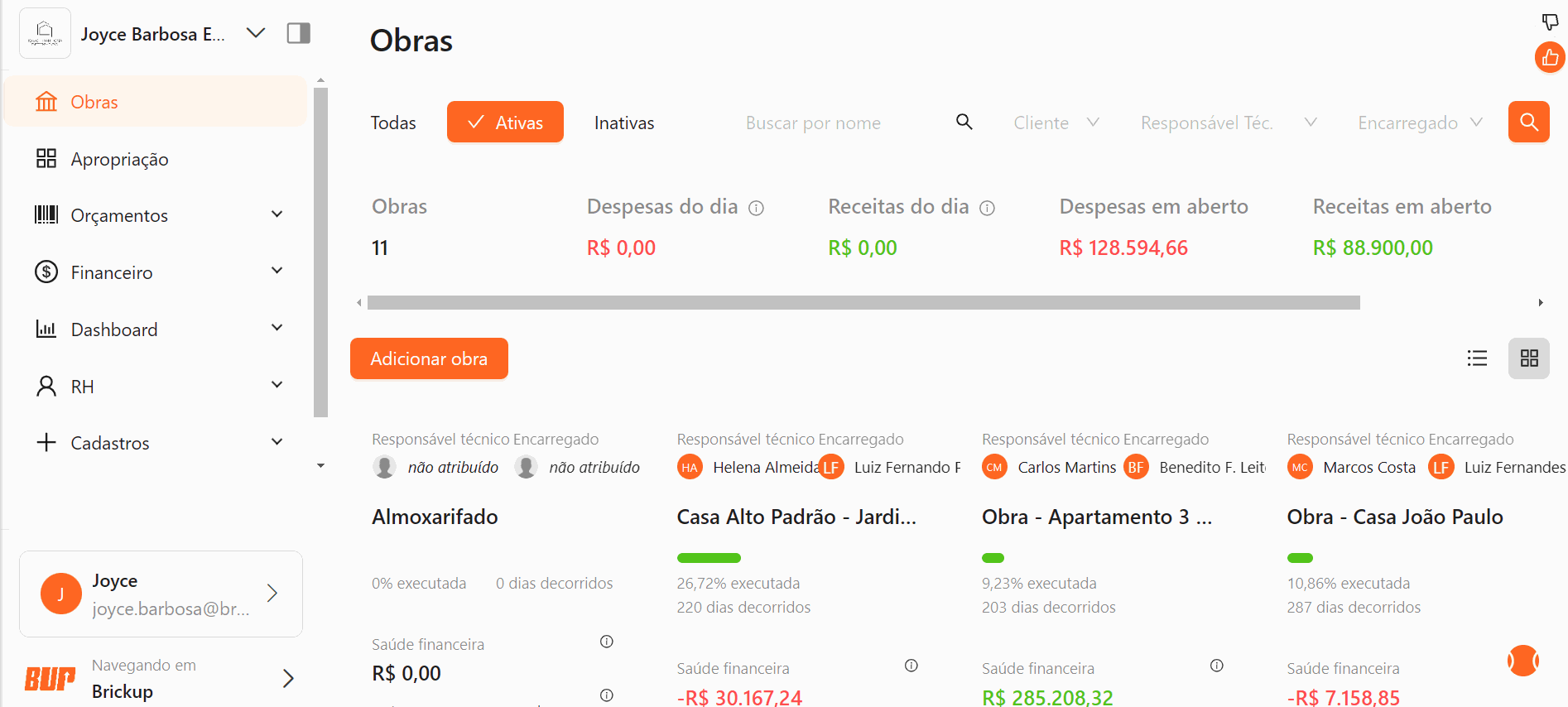Collapse the sidebar panel icon
The height and width of the screenshot is (707, 1568).
[x=298, y=33]
